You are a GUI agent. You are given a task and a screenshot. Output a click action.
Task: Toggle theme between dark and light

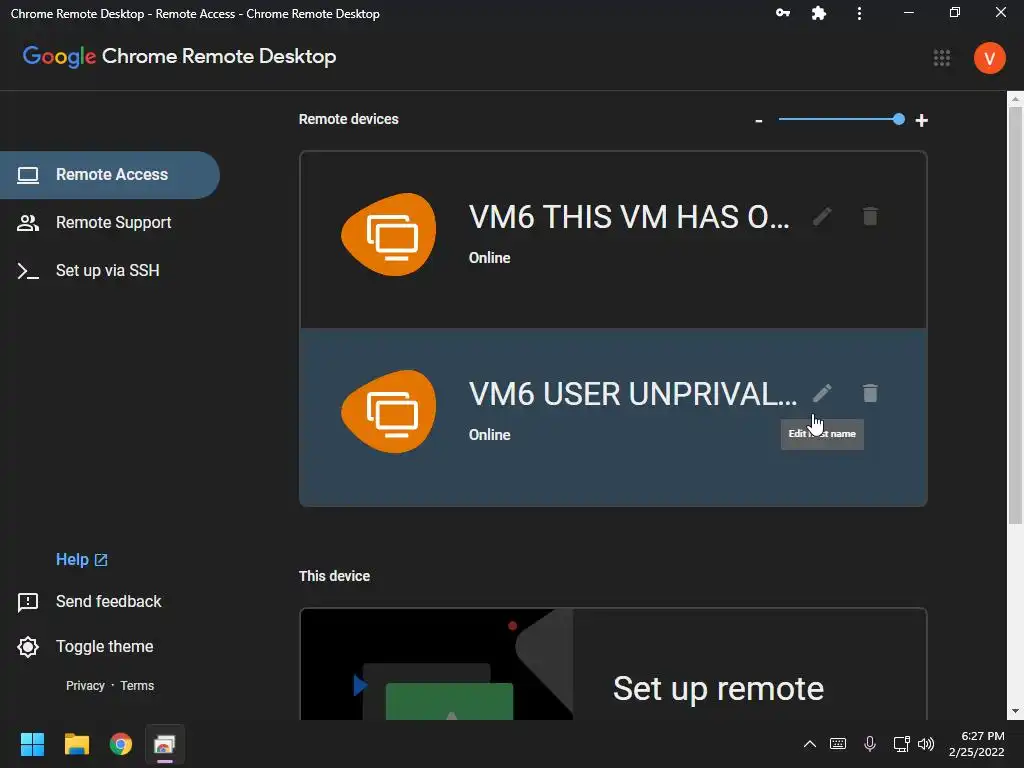click(86, 647)
